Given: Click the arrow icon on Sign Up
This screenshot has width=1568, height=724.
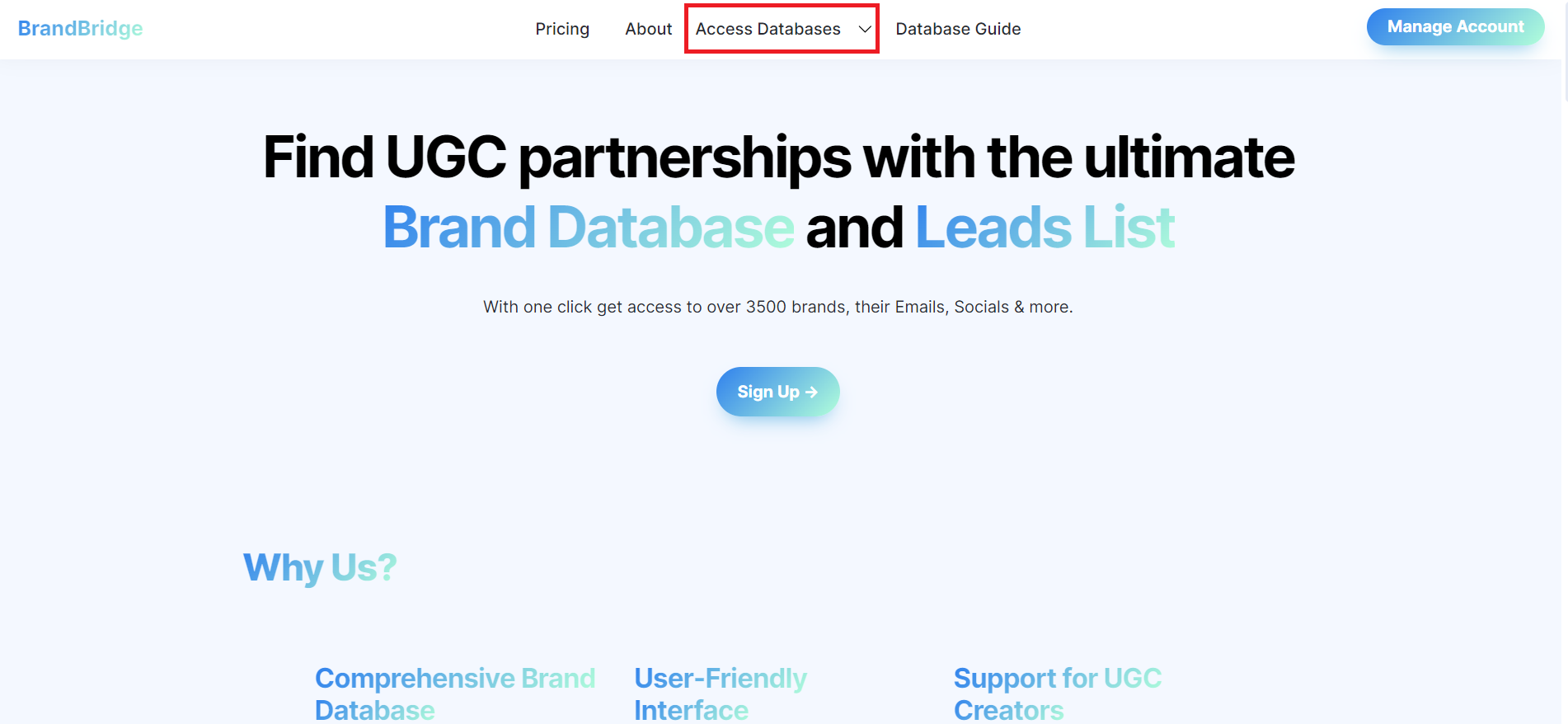Looking at the screenshot, I should [811, 393].
